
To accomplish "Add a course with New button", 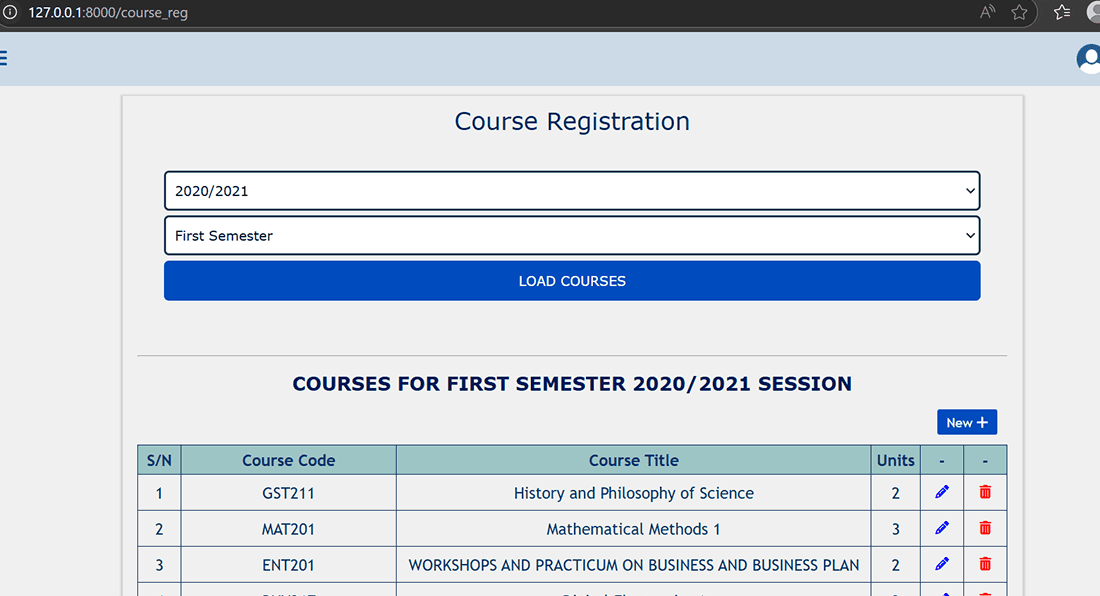I will 966,422.
